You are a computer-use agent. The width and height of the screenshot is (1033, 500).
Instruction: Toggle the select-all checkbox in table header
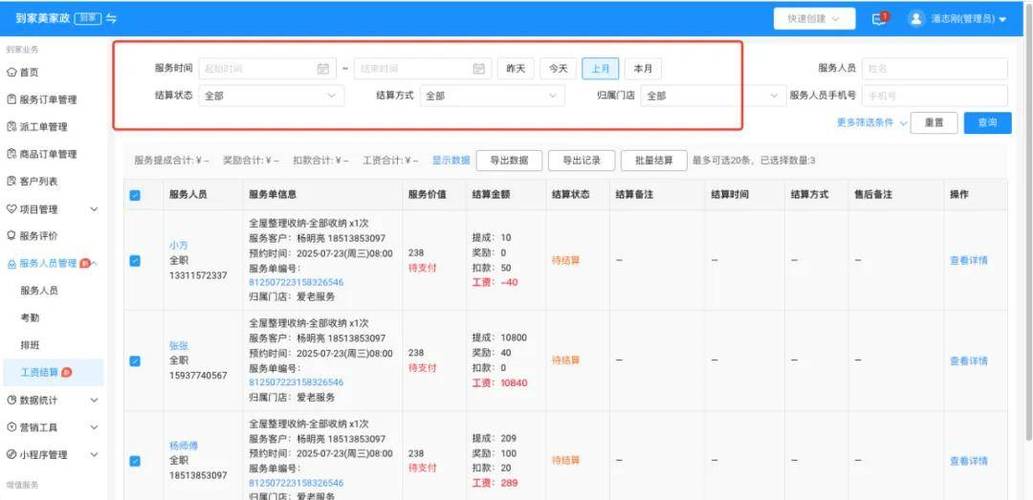pos(135,195)
